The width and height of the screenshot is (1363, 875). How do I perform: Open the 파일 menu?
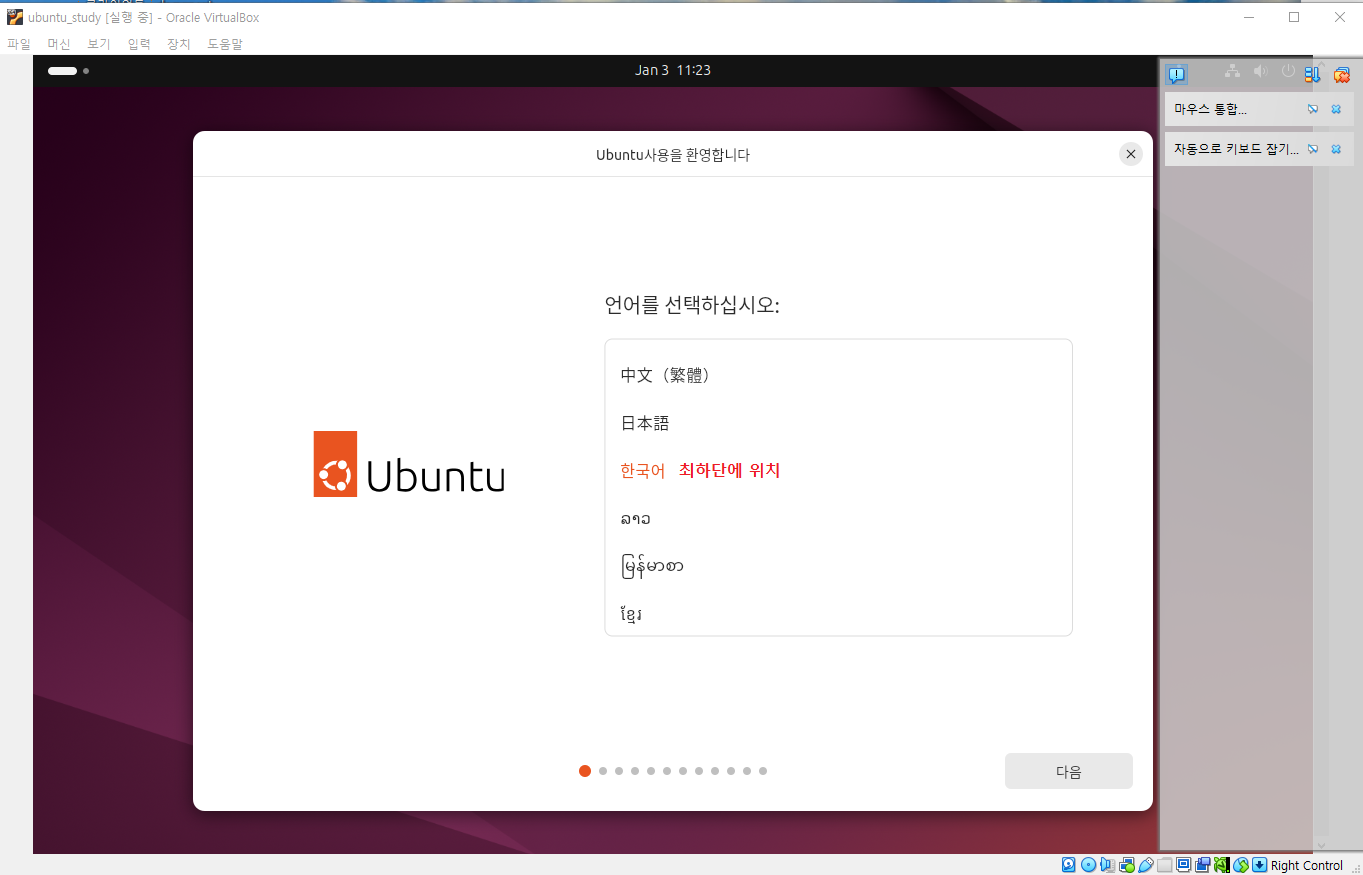coord(19,44)
